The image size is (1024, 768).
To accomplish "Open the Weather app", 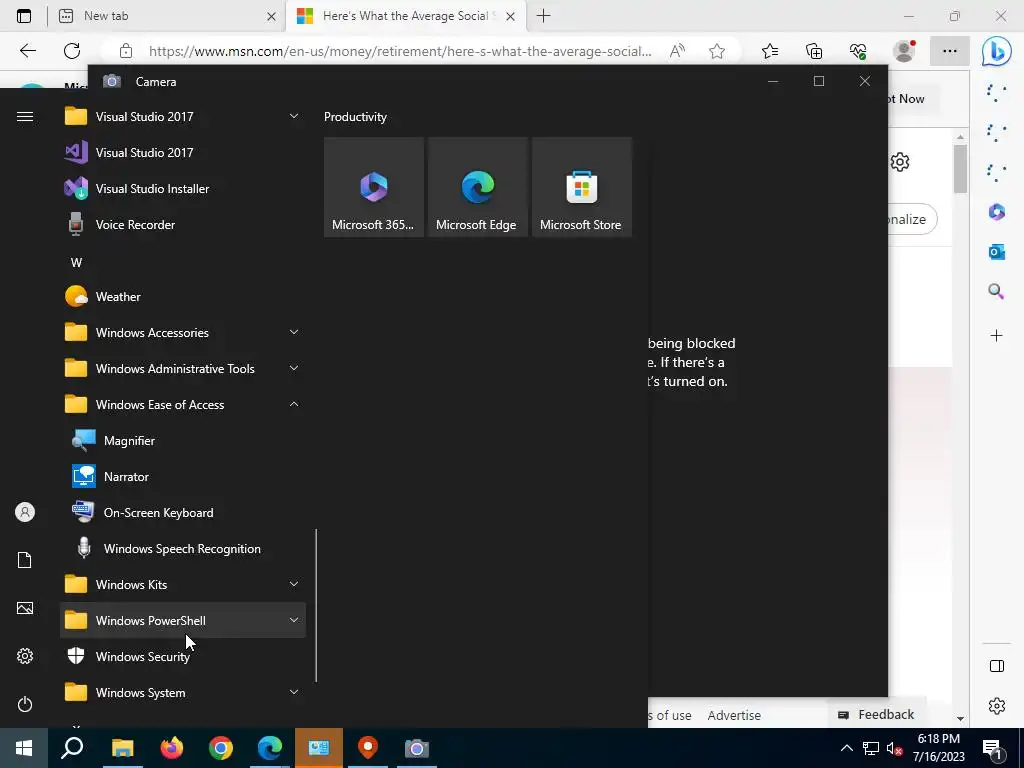I will point(183,296).
